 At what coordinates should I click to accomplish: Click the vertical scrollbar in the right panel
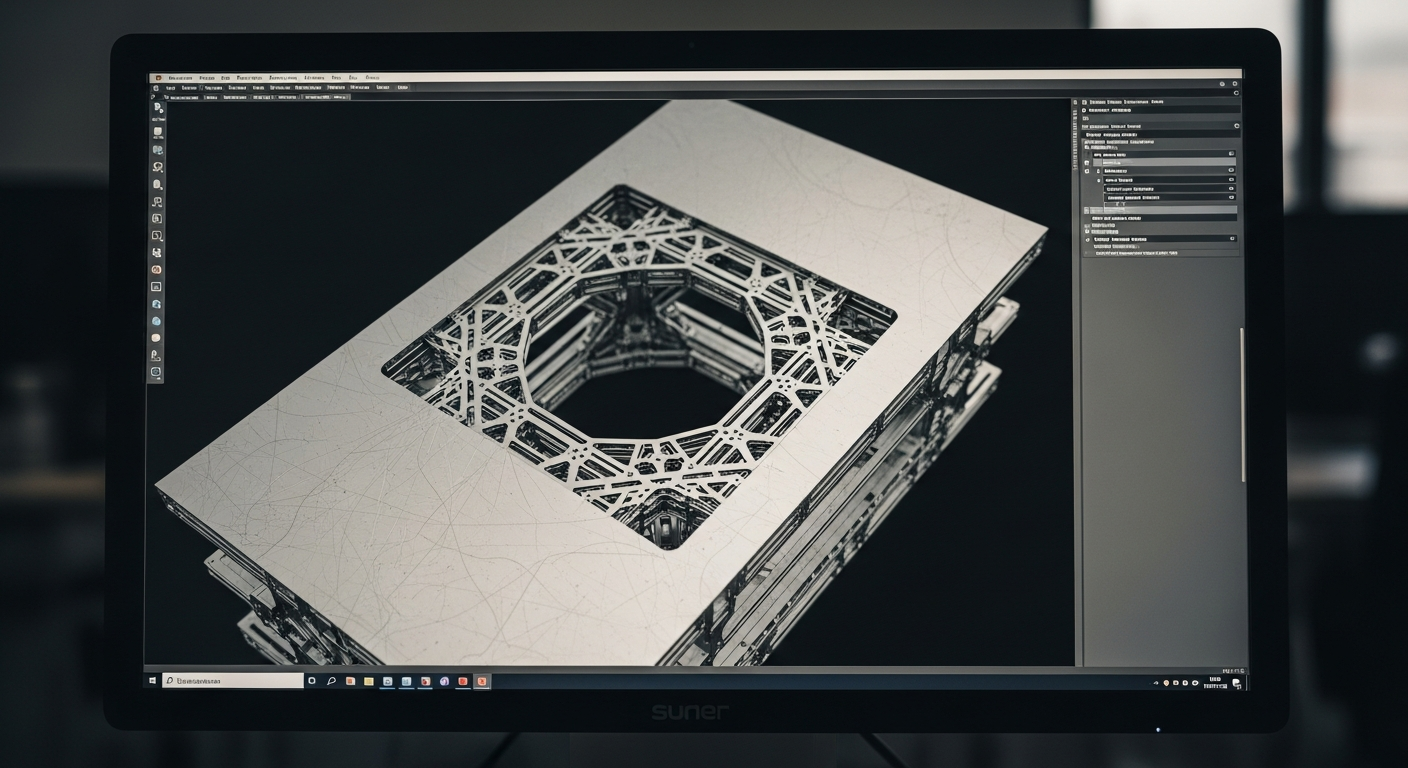[1243, 400]
